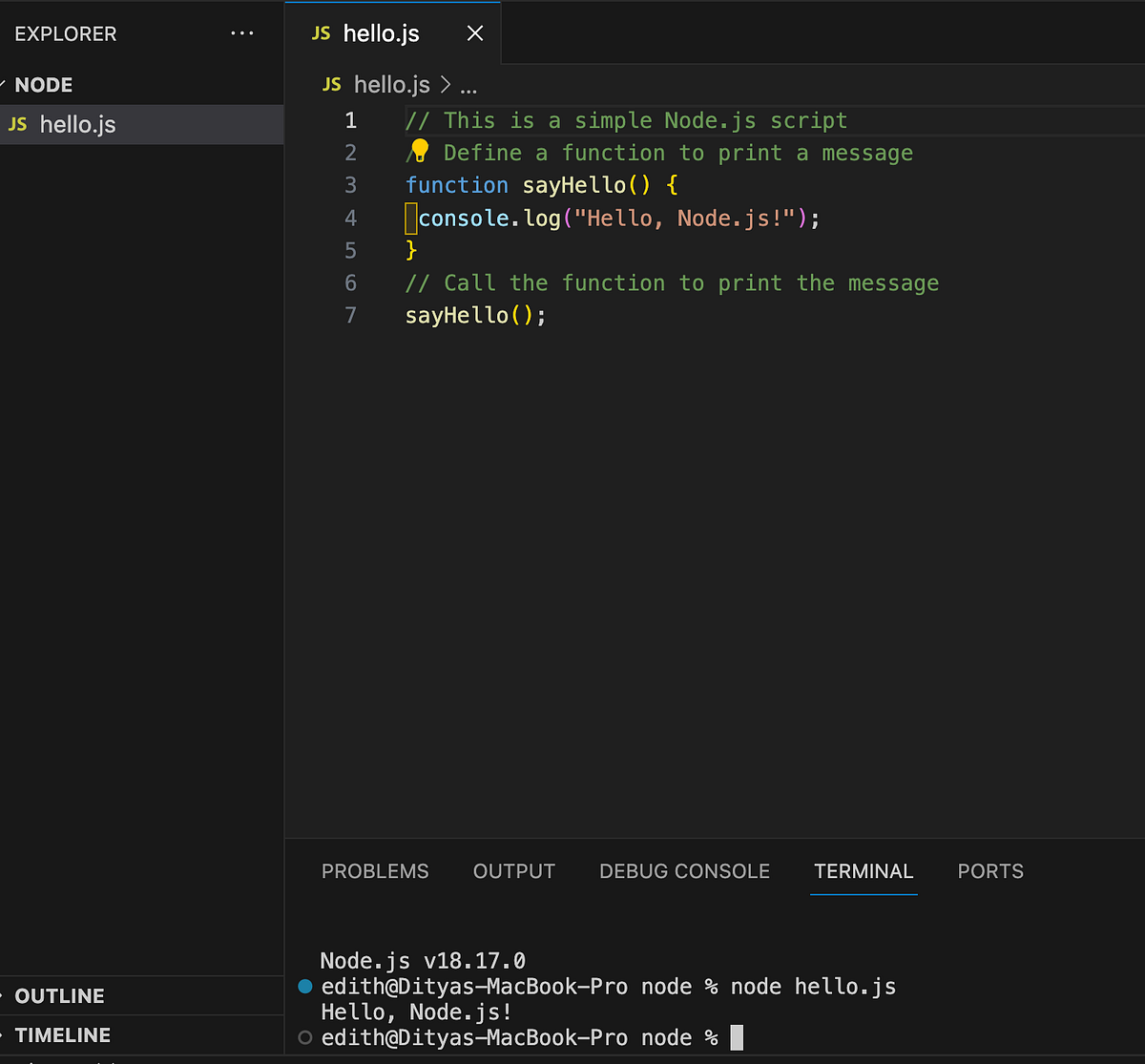Expand the TIMELINE section
This screenshot has height=1064, width=1145.
click(62, 1034)
